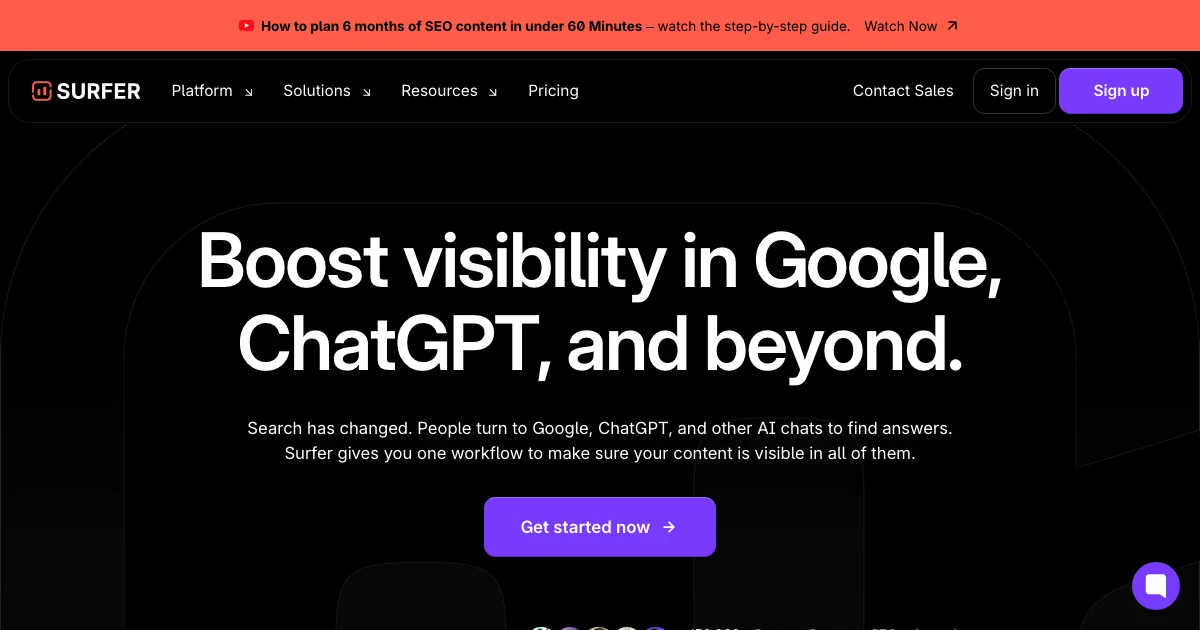Expand the Solutions dropdown arrow
The height and width of the screenshot is (630, 1200).
367,92
